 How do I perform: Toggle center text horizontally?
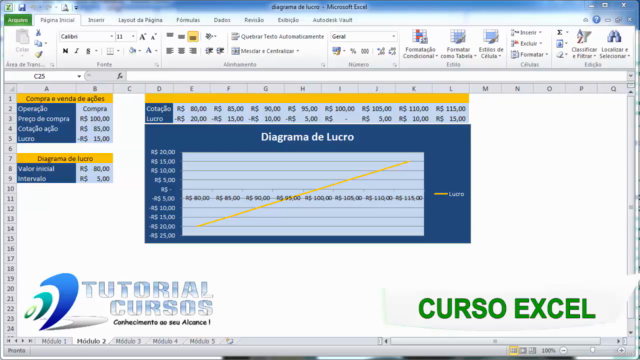tap(181, 51)
